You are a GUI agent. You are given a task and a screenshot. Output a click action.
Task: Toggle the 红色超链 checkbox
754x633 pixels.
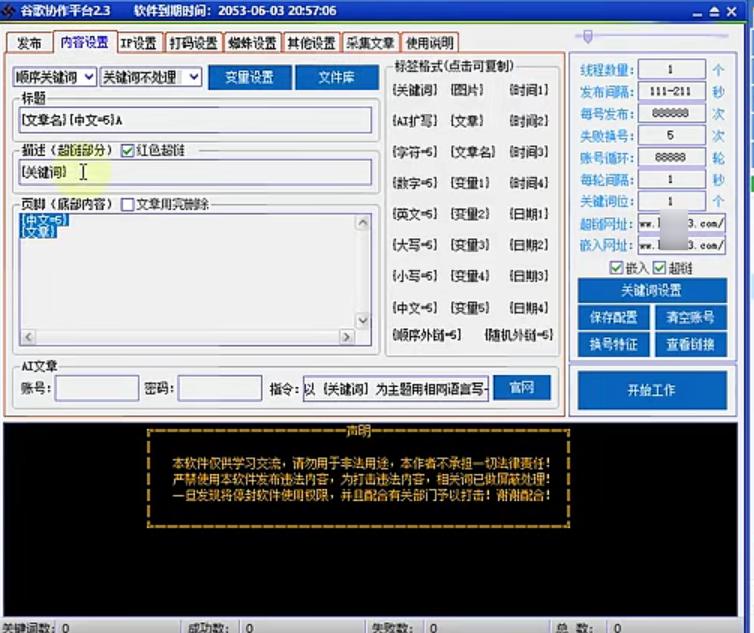[x=127, y=151]
